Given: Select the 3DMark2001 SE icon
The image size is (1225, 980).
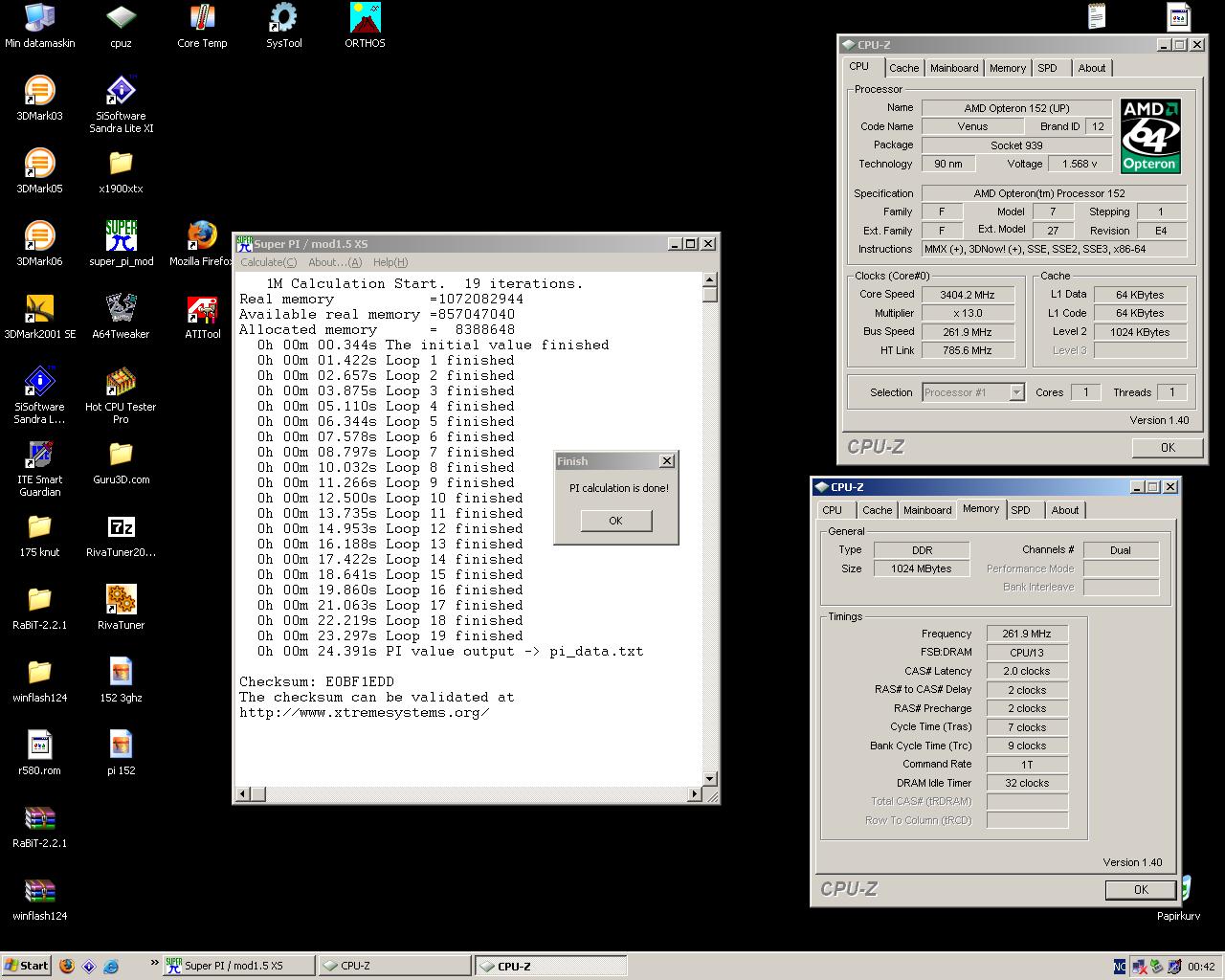Looking at the screenshot, I should [39, 316].
